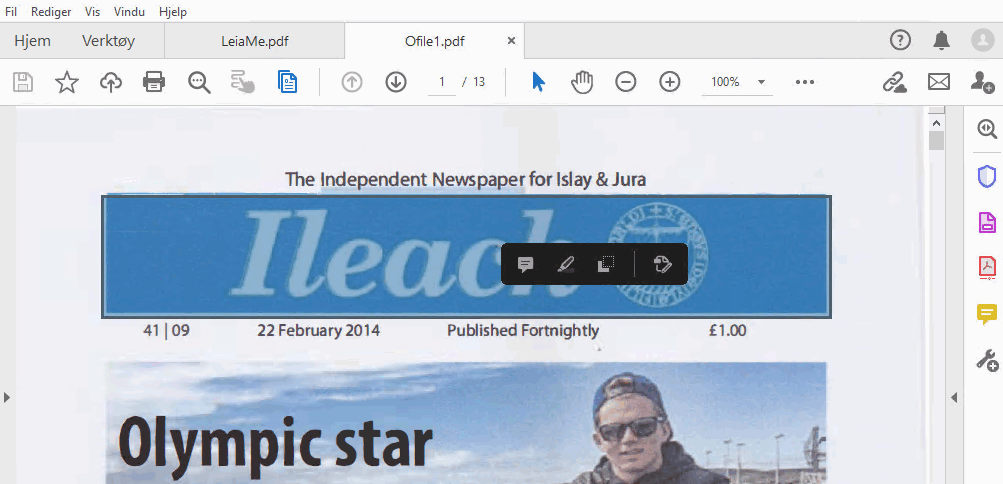1003x484 pixels.
Task: Share a link to the file
Action: [x=895, y=82]
